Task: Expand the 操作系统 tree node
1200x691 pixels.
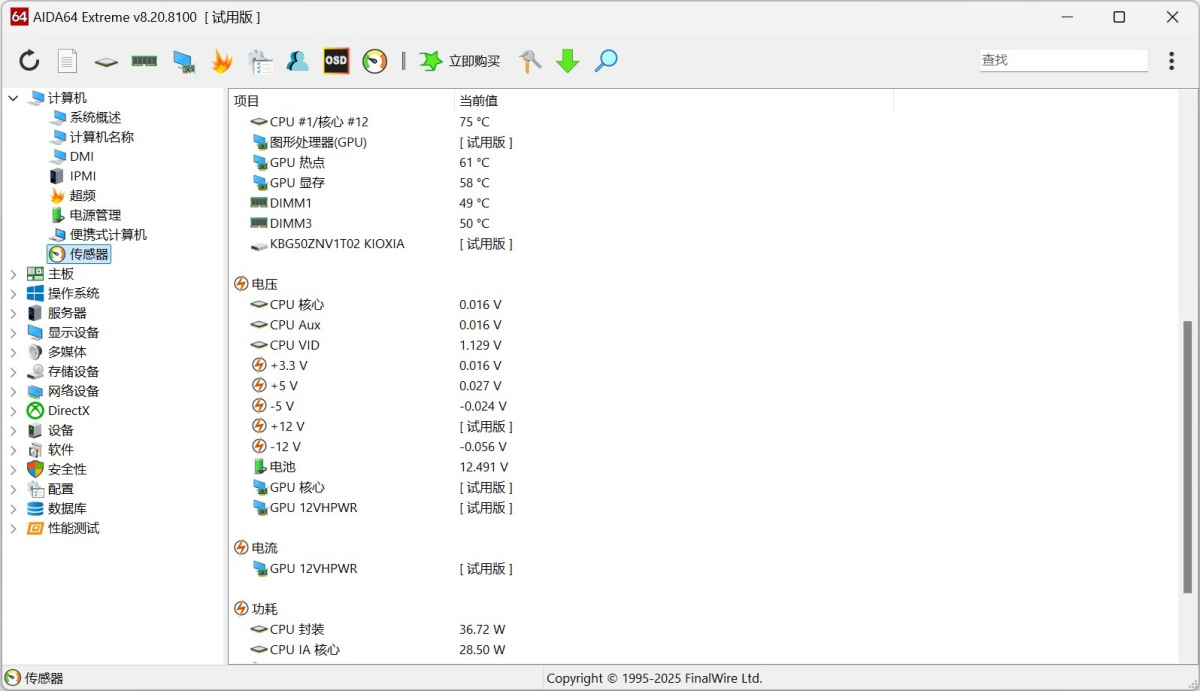Action: pyautogui.click(x=13, y=294)
